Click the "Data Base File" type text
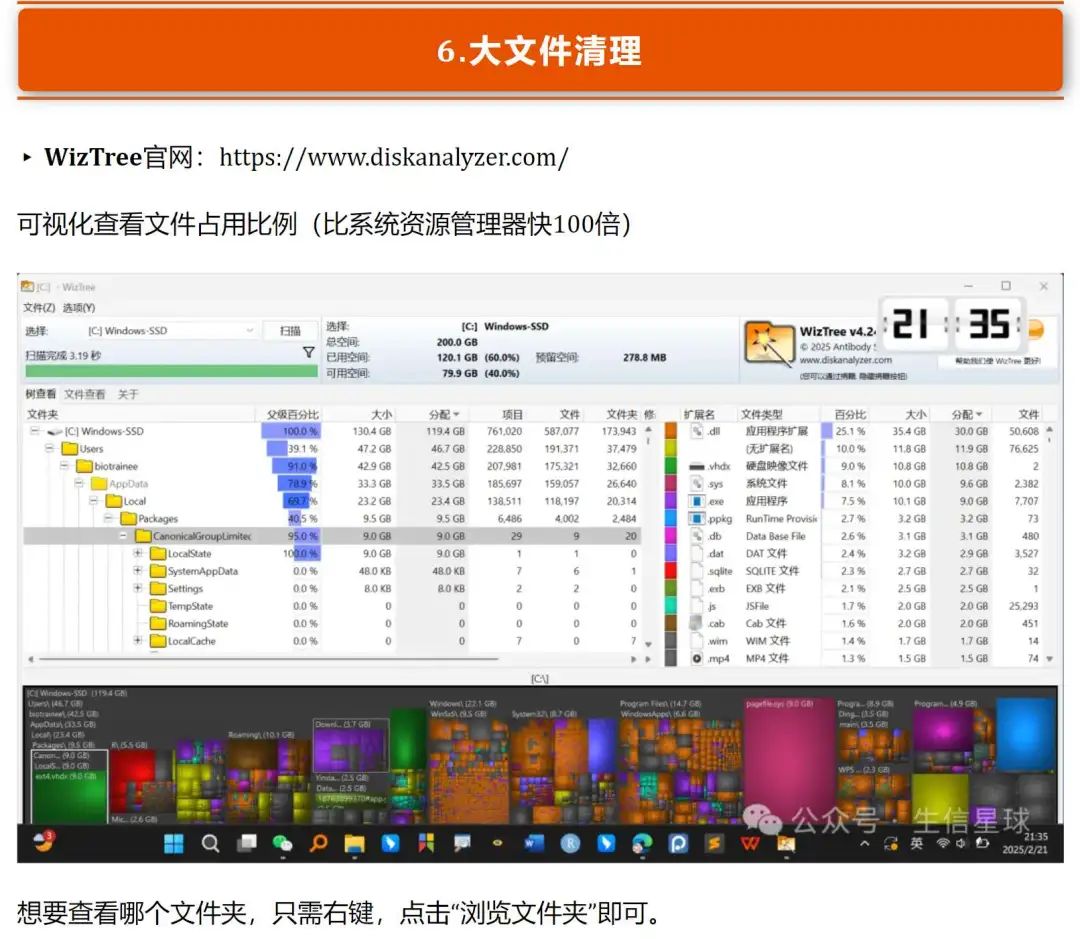The width and height of the screenshot is (1080, 939). [x=775, y=536]
